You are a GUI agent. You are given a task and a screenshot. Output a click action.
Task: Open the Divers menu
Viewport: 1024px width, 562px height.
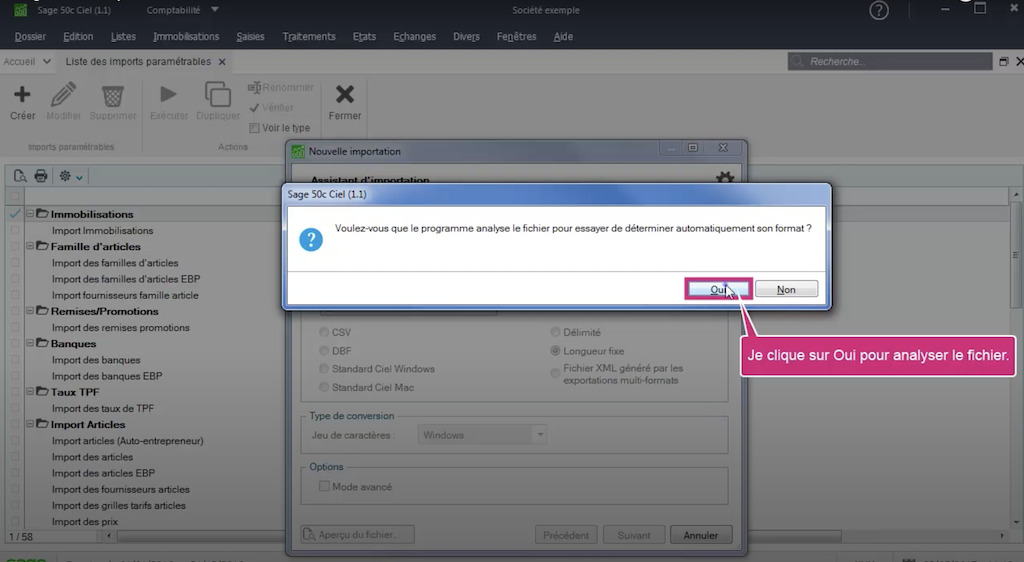click(466, 37)
